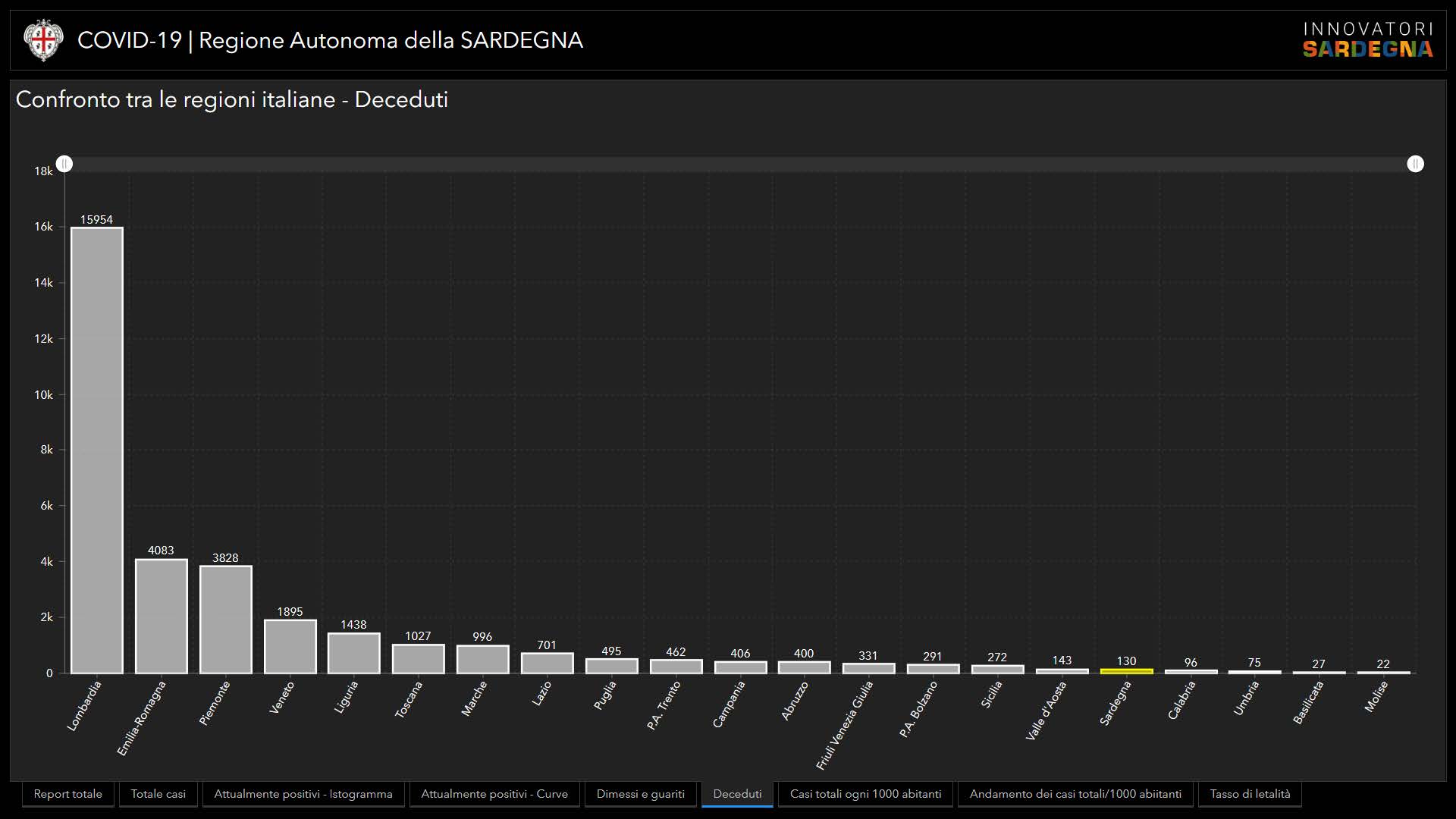Show Andamento dei casi totali/1000 abitanti tab
Screen dimensions: 1456x819
1075,794
